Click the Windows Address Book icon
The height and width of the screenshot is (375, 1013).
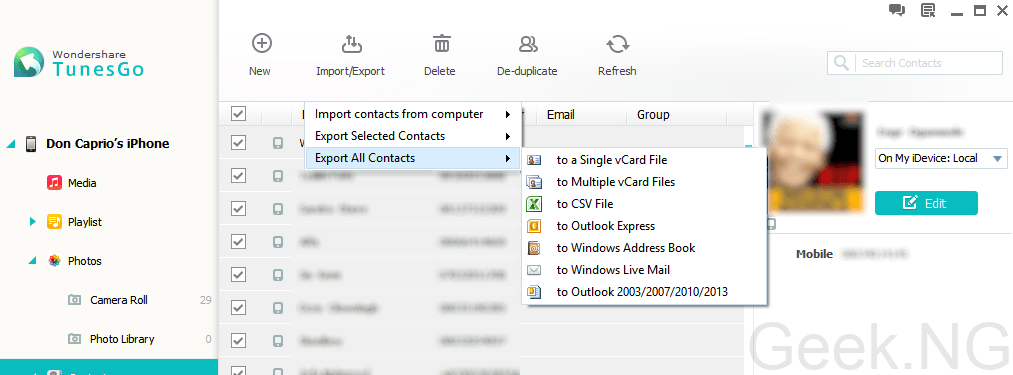coord(534,248)
